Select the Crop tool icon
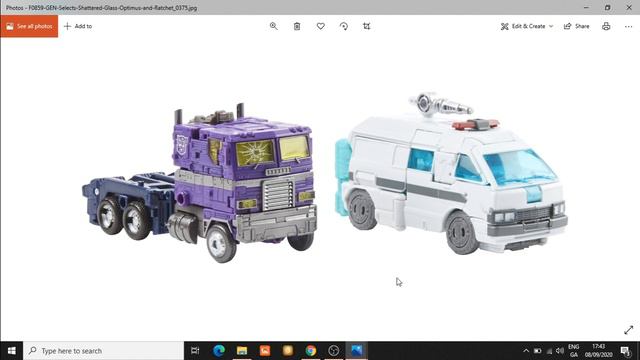Screen dimensions: 640x360 click(367, 26)
